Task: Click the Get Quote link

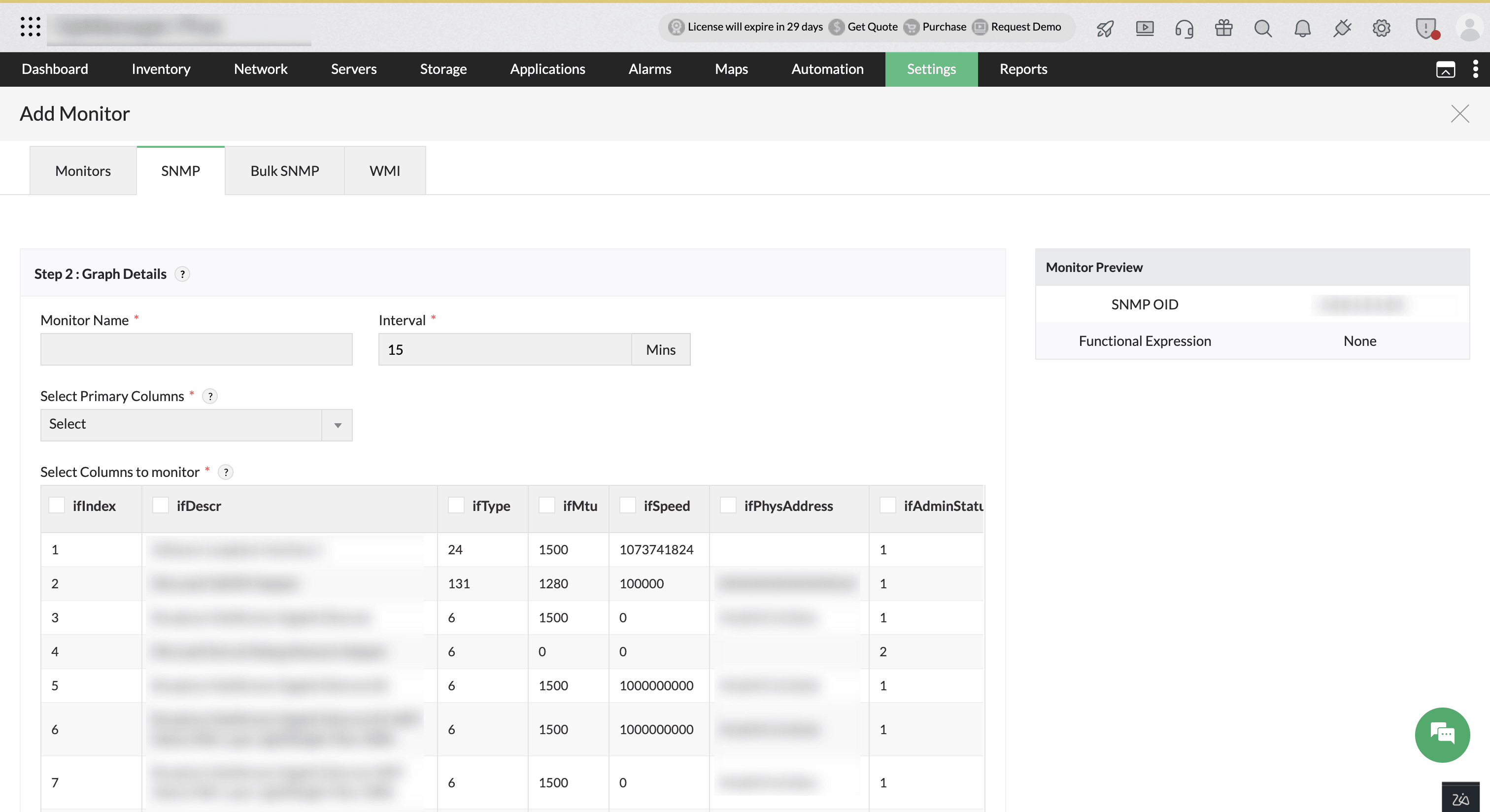Action: click(x=872, y=27)
